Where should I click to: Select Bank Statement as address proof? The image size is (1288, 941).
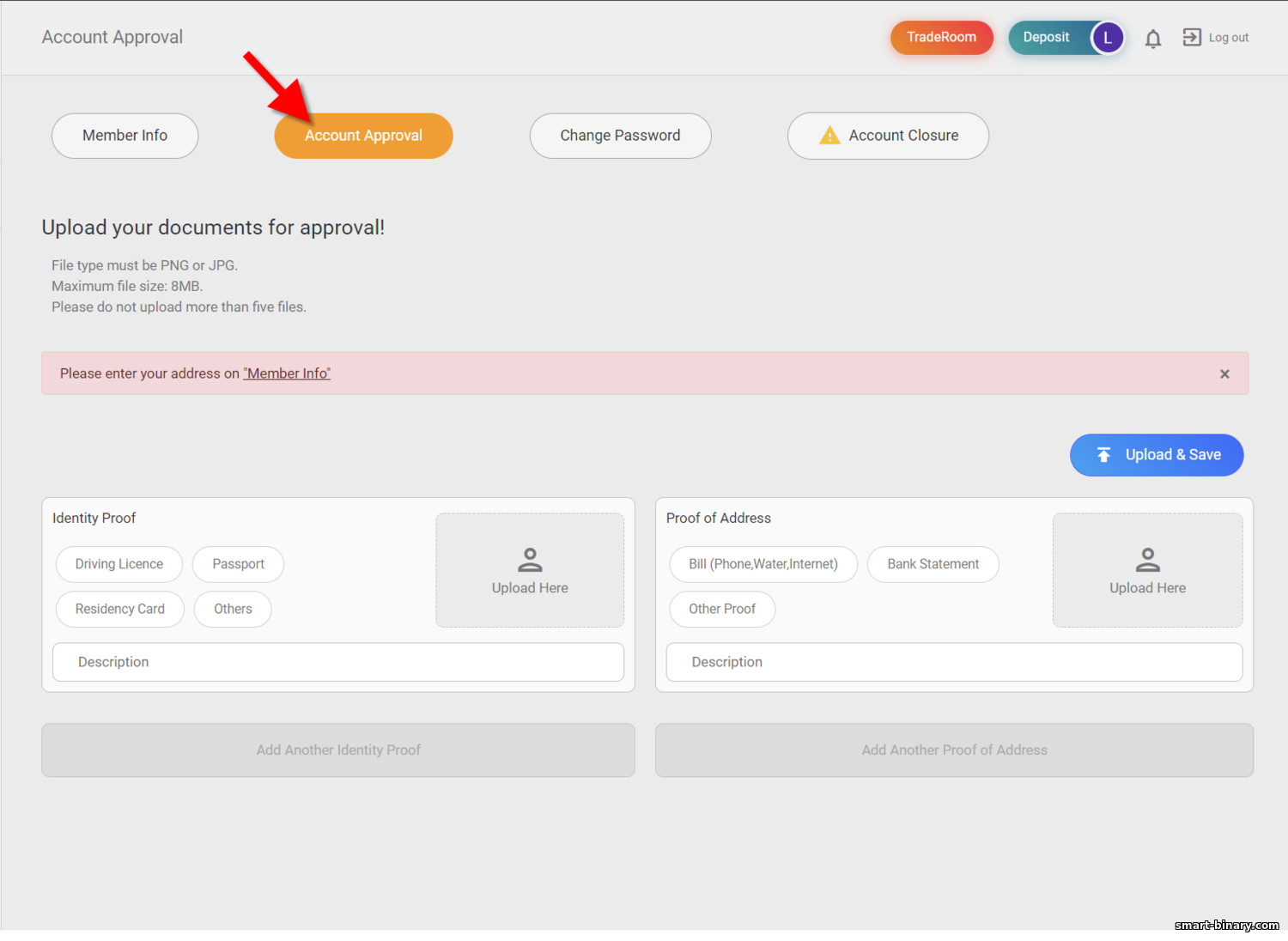(933, 564)
